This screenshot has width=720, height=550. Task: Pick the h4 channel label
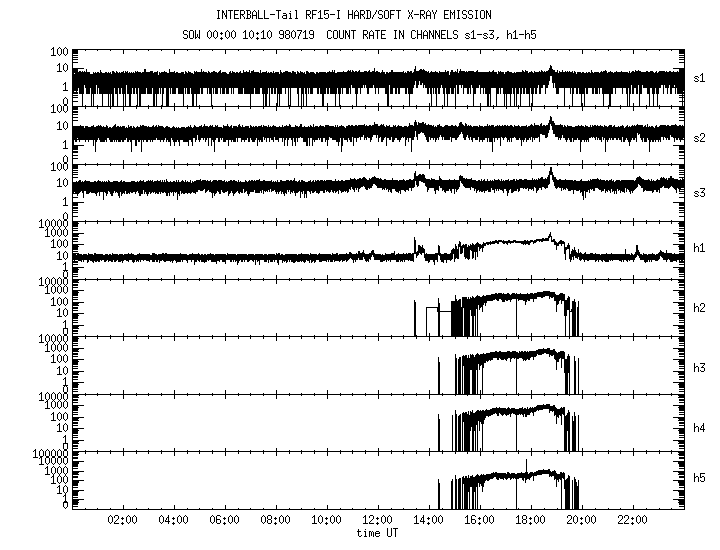coord(700,428)
